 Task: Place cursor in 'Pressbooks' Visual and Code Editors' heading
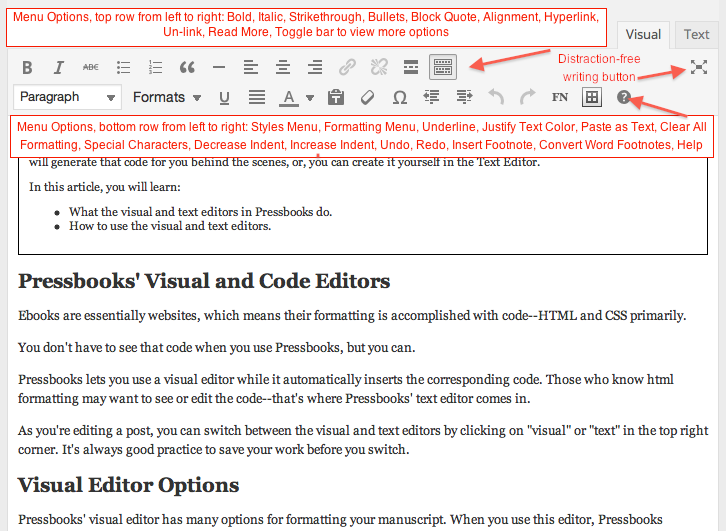[x=204, y=281]
